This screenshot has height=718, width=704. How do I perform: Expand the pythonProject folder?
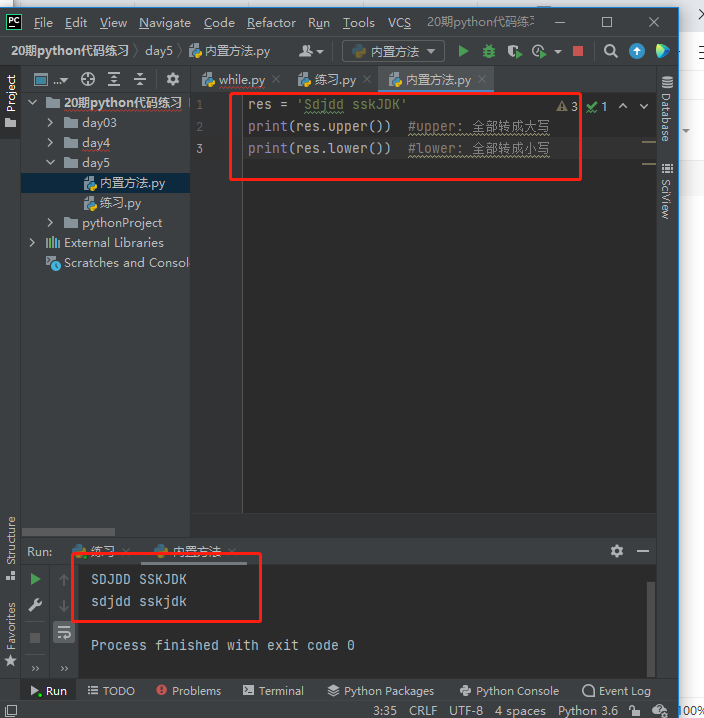[x=50, y=223]
